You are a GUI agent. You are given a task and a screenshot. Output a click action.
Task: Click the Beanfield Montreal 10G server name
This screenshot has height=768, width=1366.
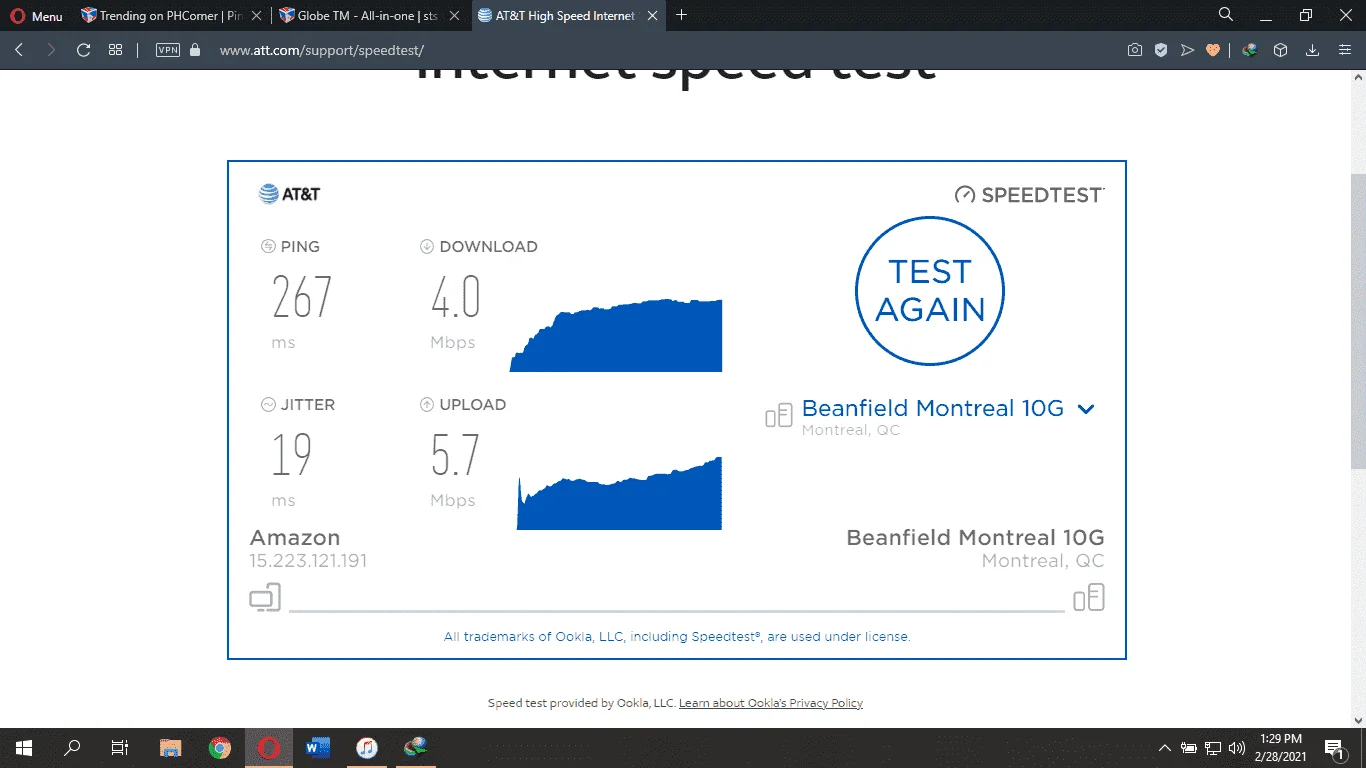coord(932,408)
